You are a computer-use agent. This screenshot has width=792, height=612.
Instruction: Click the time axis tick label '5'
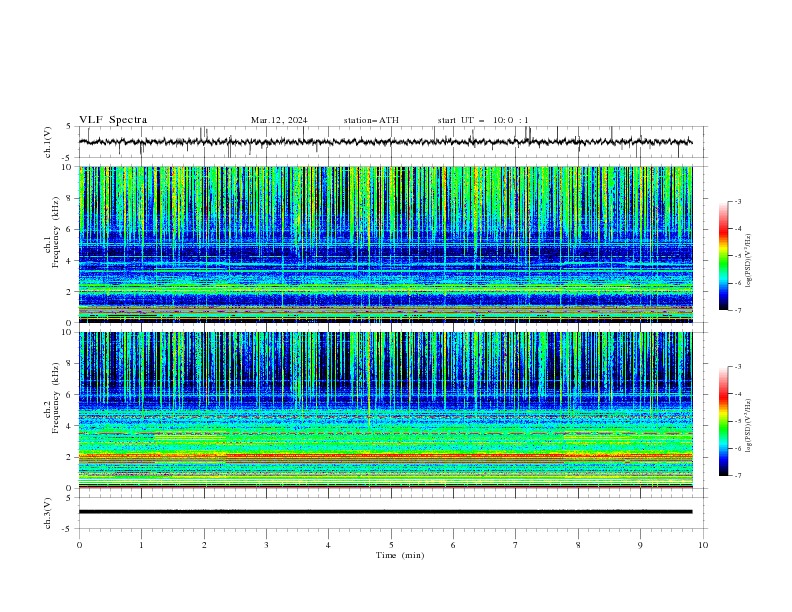(391, 545)
